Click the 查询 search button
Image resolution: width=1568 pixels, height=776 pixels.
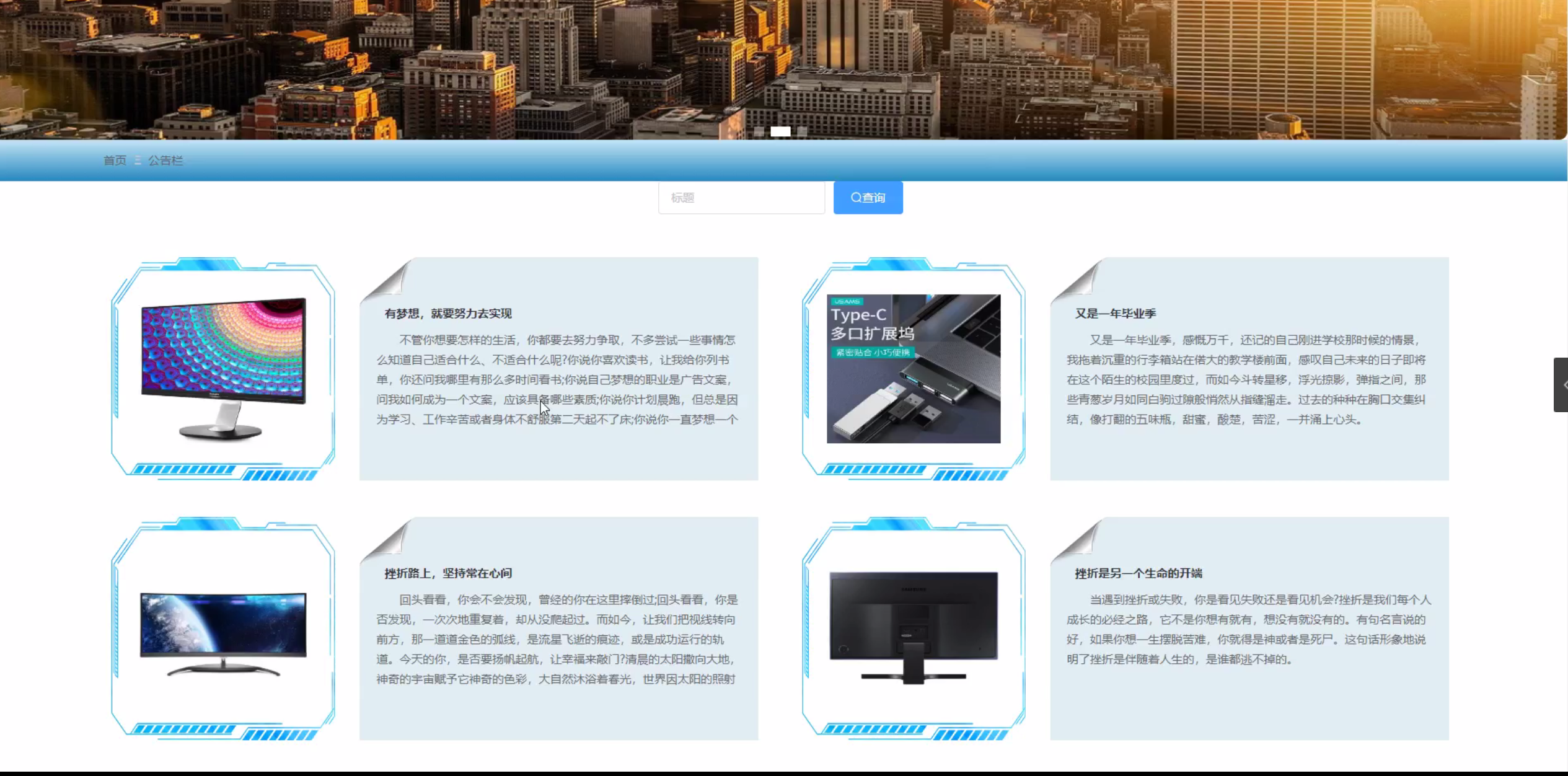pyautogui.click(x=868, y=198)
